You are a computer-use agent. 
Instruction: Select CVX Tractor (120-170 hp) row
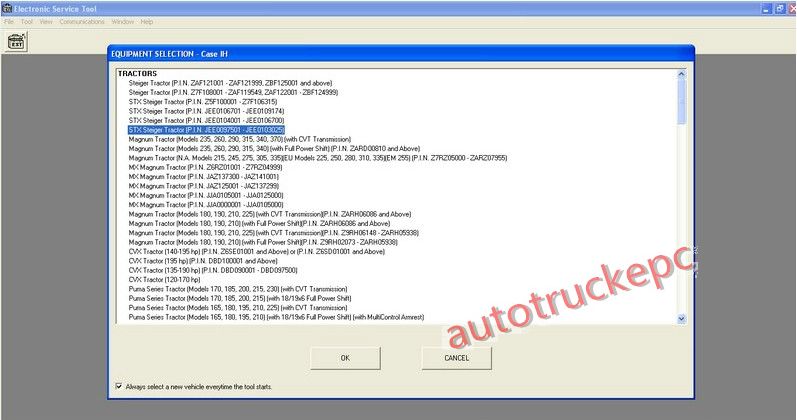click(165, 280)
